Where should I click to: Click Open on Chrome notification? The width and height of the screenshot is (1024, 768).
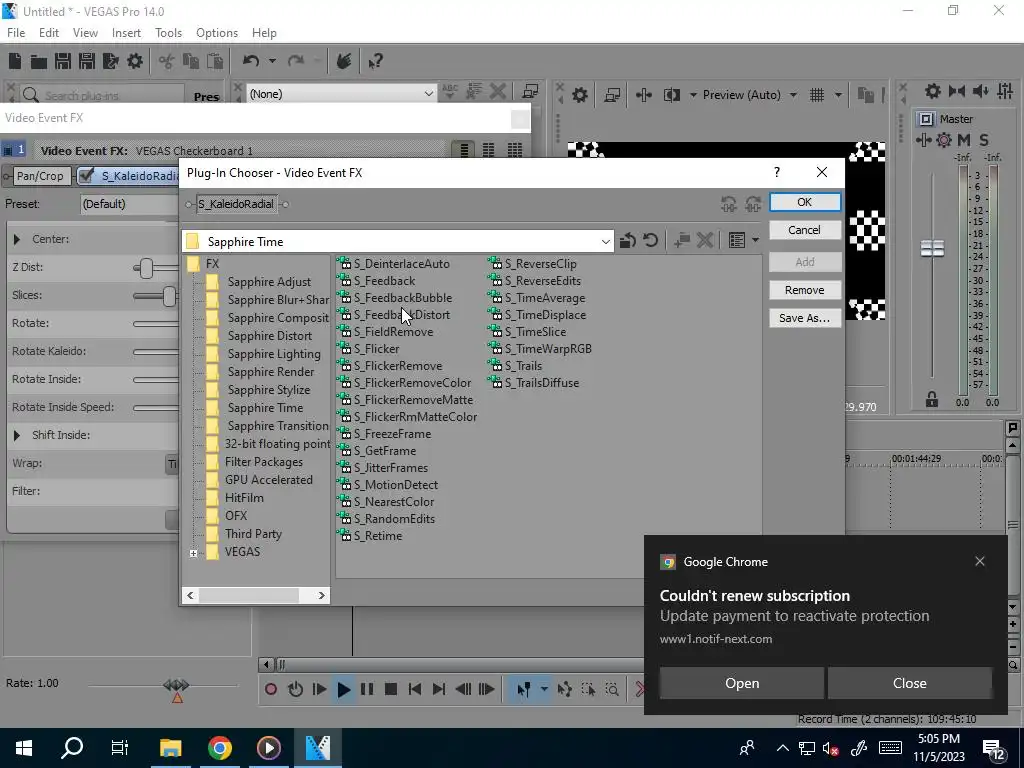coord(742,683)
